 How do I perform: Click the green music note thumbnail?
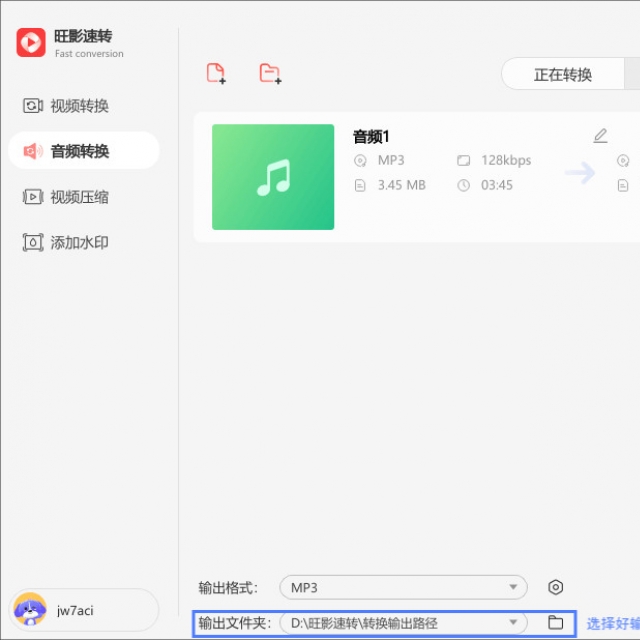coord(273,177)
